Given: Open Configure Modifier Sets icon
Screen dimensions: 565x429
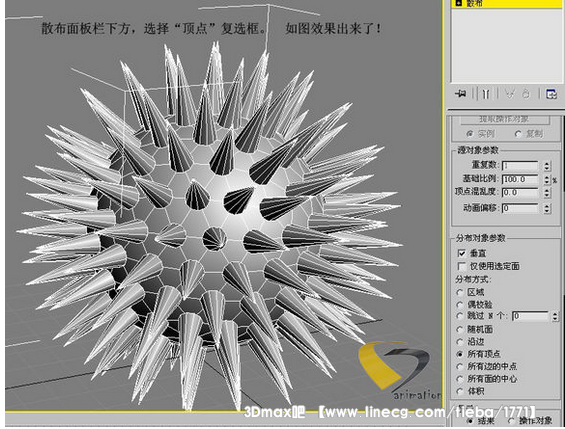Looking at the screenshot, I should [551, 94].
